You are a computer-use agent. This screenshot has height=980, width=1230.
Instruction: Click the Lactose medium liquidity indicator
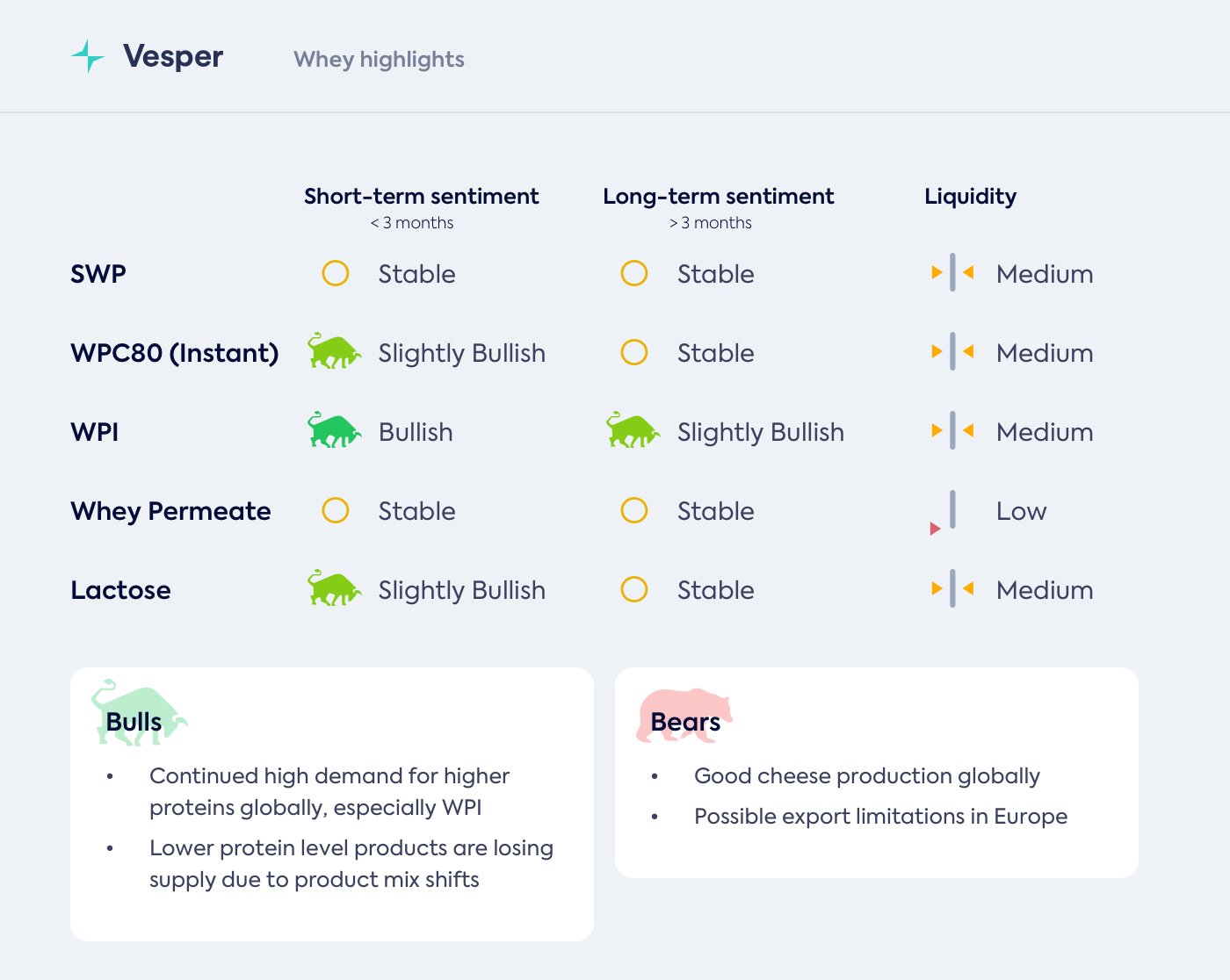[952, 589]
